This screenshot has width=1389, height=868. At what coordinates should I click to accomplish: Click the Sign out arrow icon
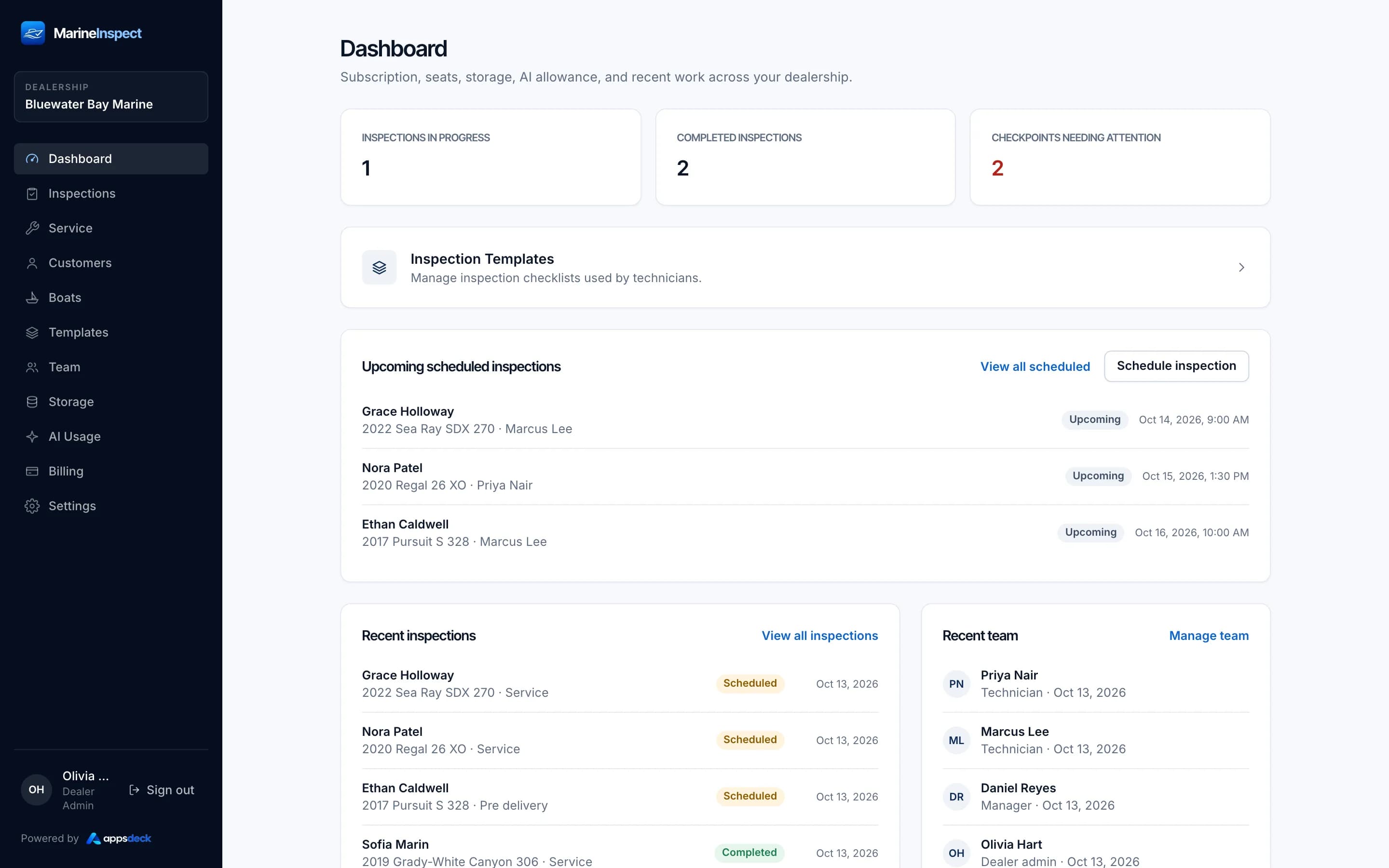(134, 790)
